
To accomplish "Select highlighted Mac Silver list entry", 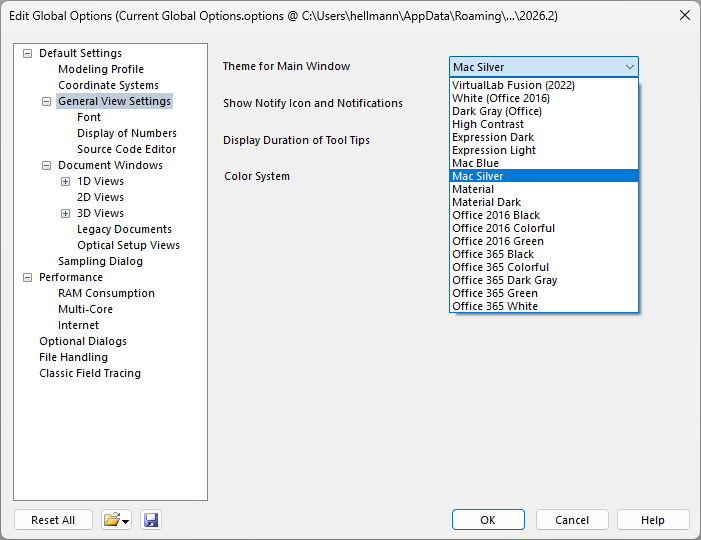I will [x=544, y=176].
